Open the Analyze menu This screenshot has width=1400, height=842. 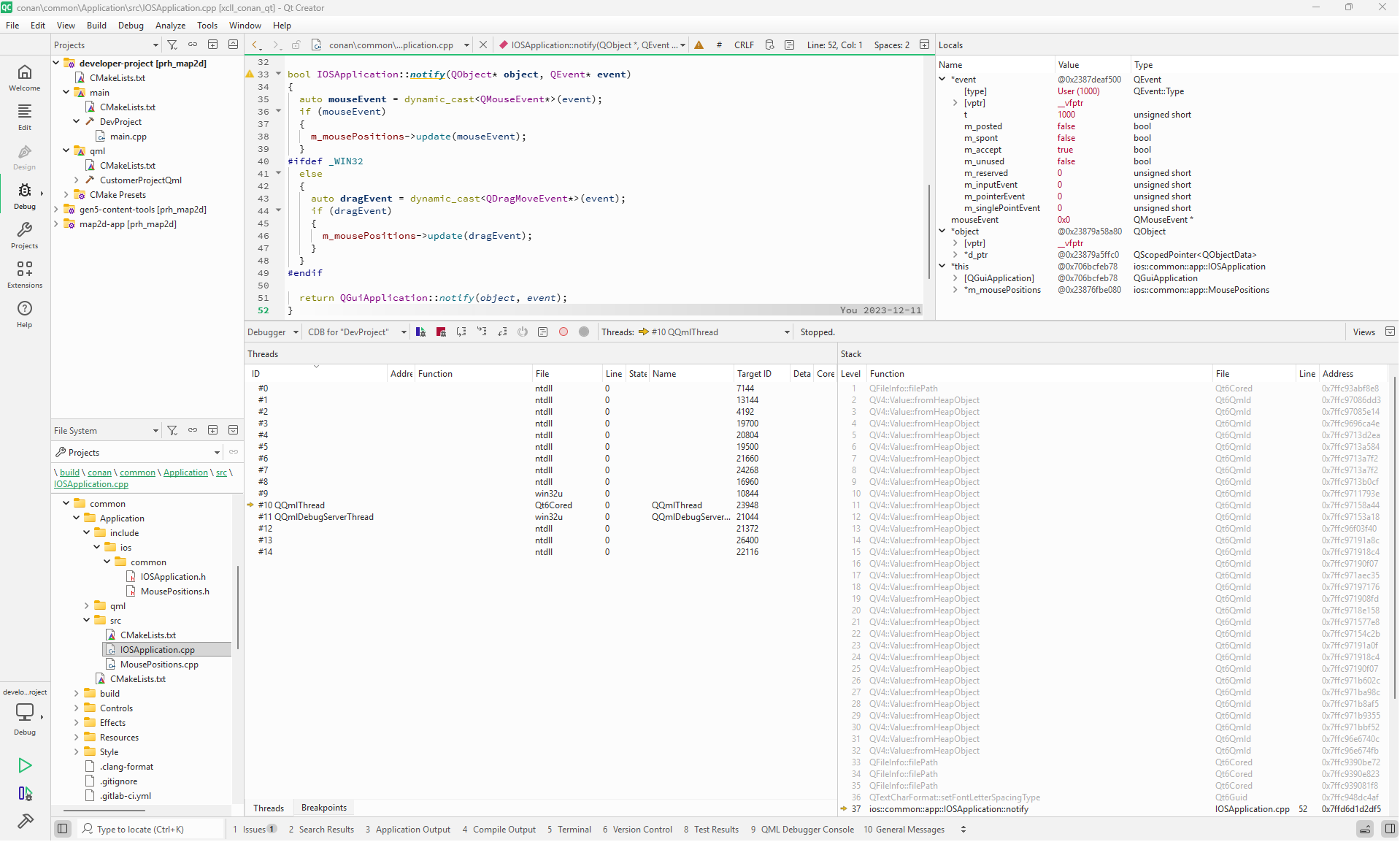coord(170,26)
